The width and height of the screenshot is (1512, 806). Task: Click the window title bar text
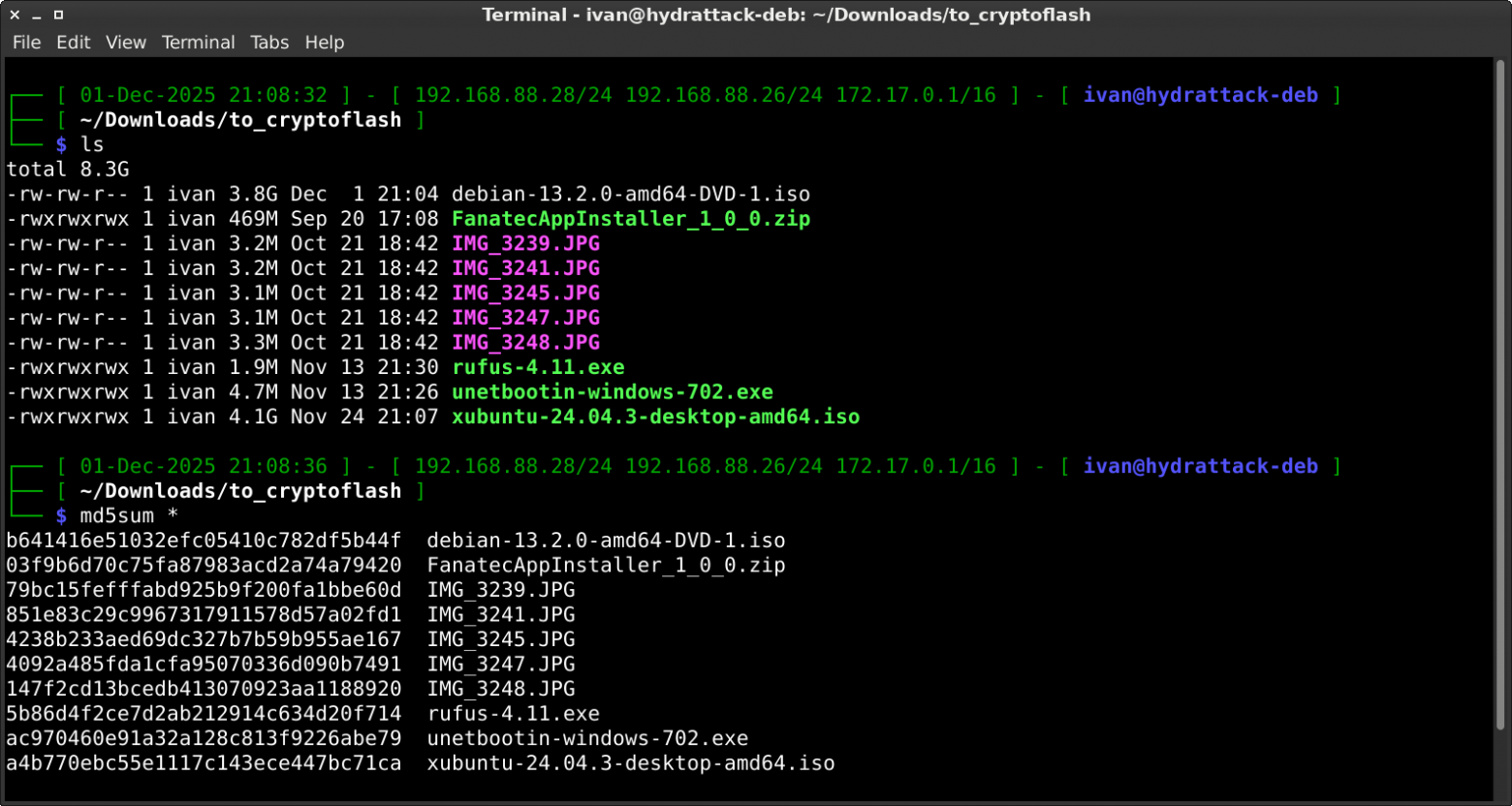pos(786,15)
